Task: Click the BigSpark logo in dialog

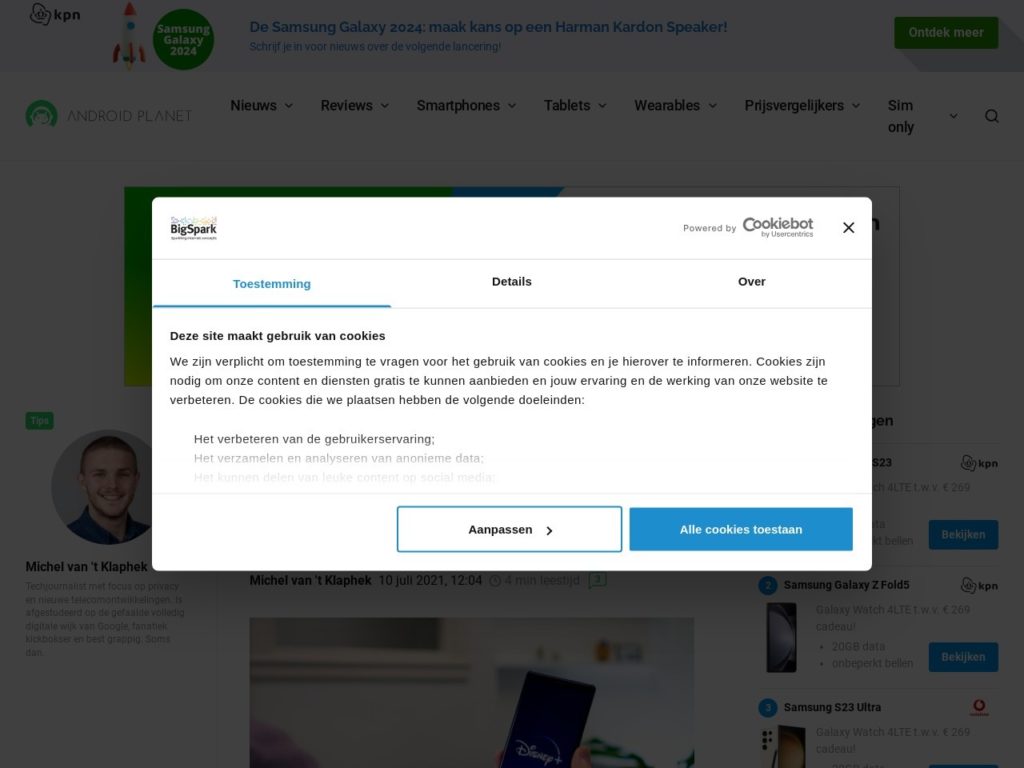Action: [193, 228]
